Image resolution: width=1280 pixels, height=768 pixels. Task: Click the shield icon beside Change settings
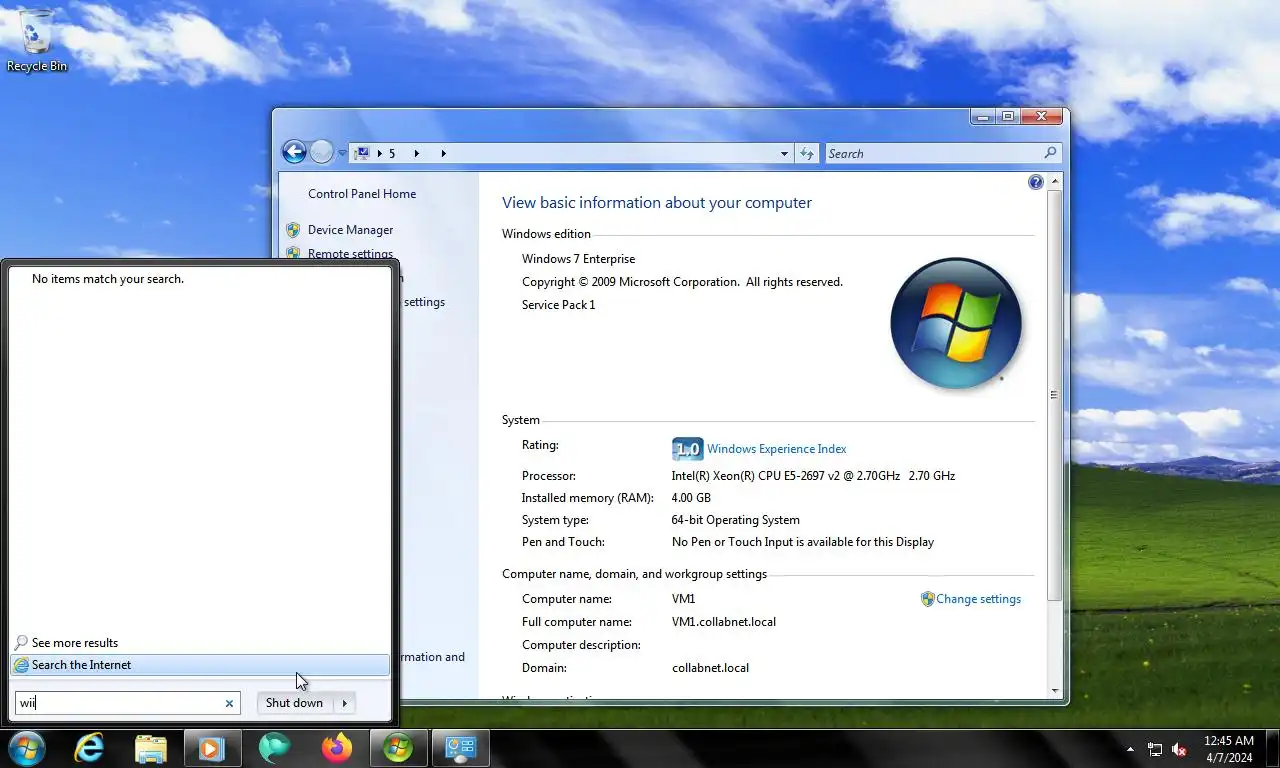click(927, 599)
